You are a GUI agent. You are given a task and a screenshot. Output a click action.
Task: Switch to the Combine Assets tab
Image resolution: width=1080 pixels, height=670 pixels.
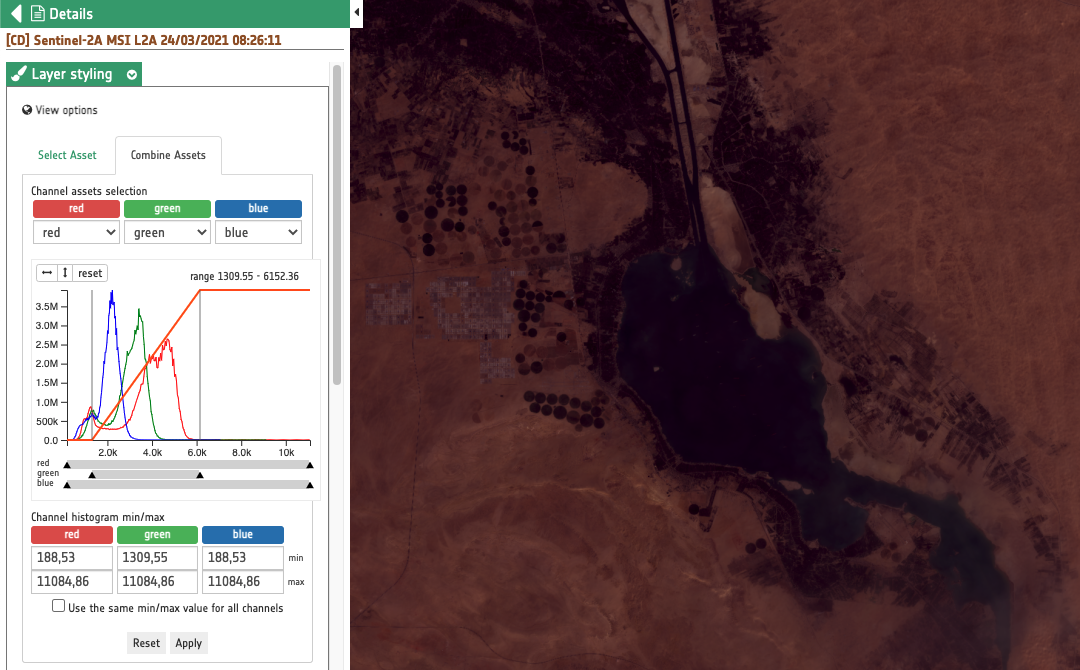168,155
